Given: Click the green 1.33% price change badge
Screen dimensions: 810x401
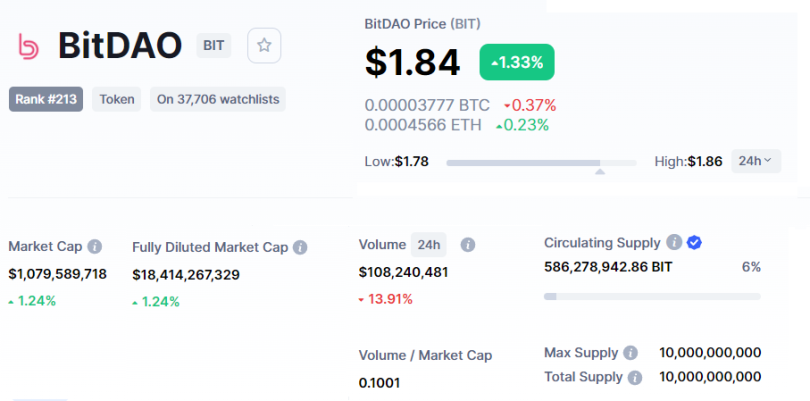Looking at the screenshot, I should click(517, 62).
